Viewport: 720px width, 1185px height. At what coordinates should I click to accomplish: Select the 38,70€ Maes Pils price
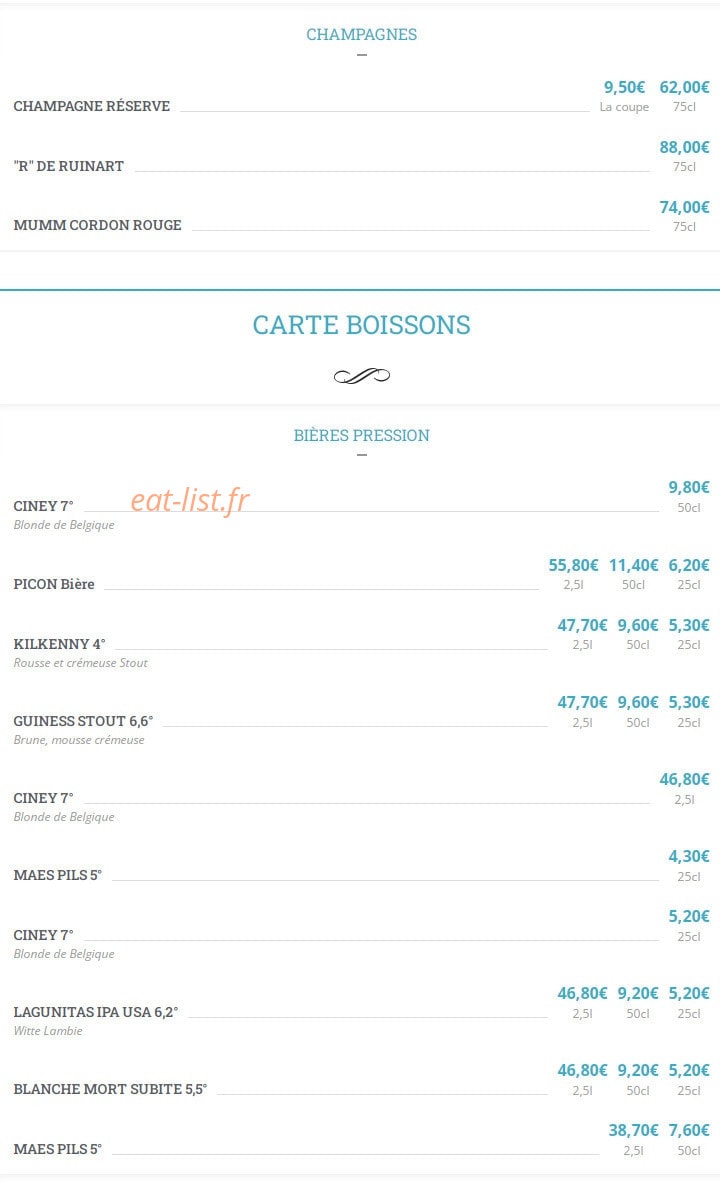tap(633, 1131)
